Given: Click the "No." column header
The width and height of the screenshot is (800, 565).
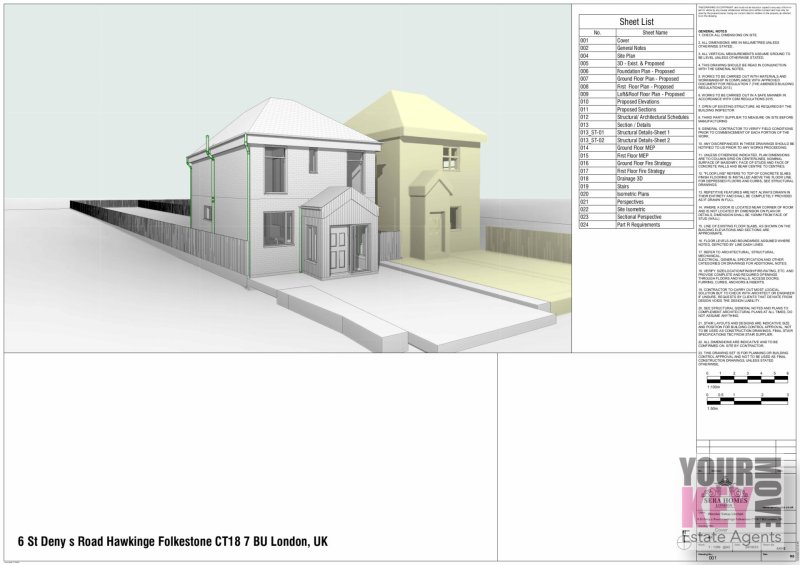Looking at the screenshot, I should tap(597, 33).
